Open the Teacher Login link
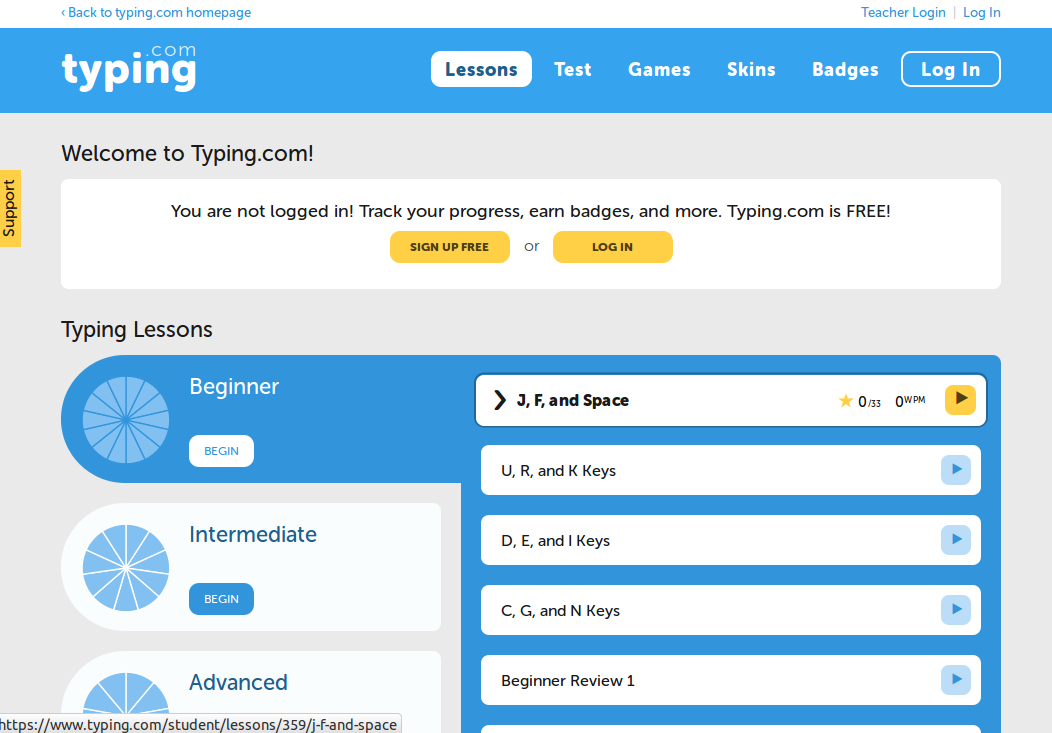The width and height of the screenshot is (1052, 733). 903,13
